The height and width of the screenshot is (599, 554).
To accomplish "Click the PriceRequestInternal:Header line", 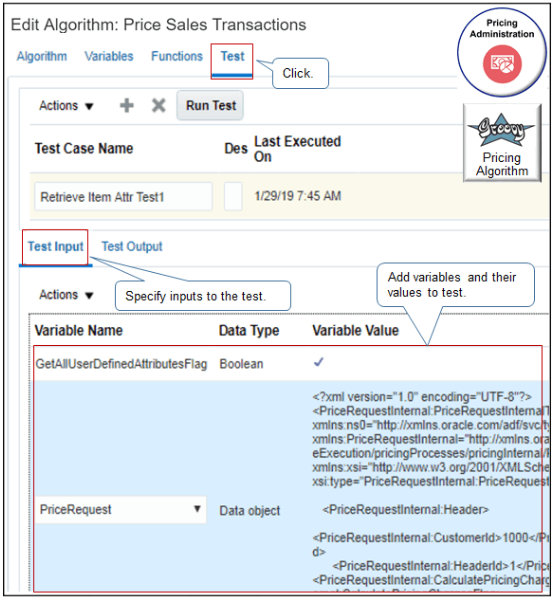I will point(406,509).
